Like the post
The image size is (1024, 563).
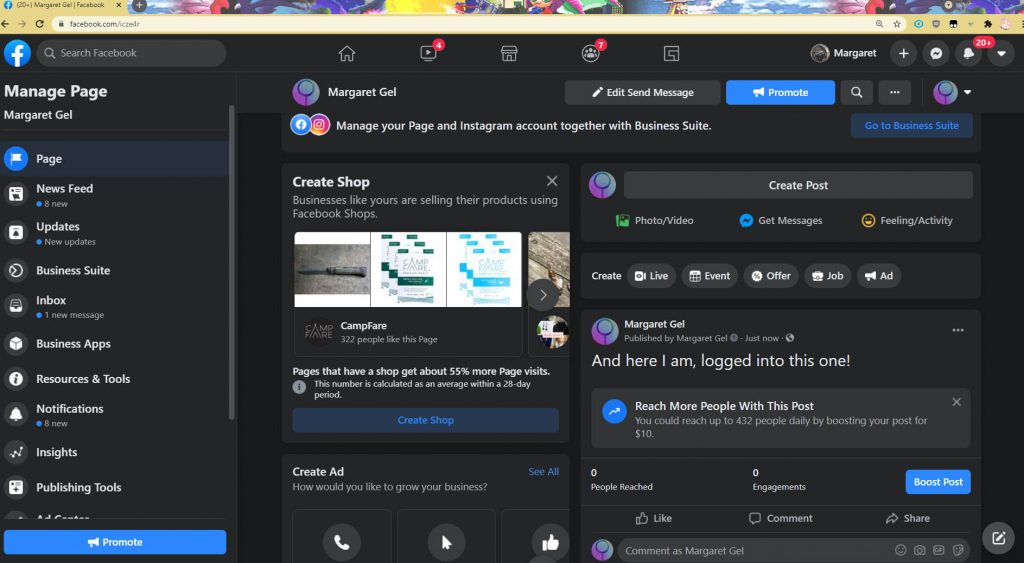[653, 519]
